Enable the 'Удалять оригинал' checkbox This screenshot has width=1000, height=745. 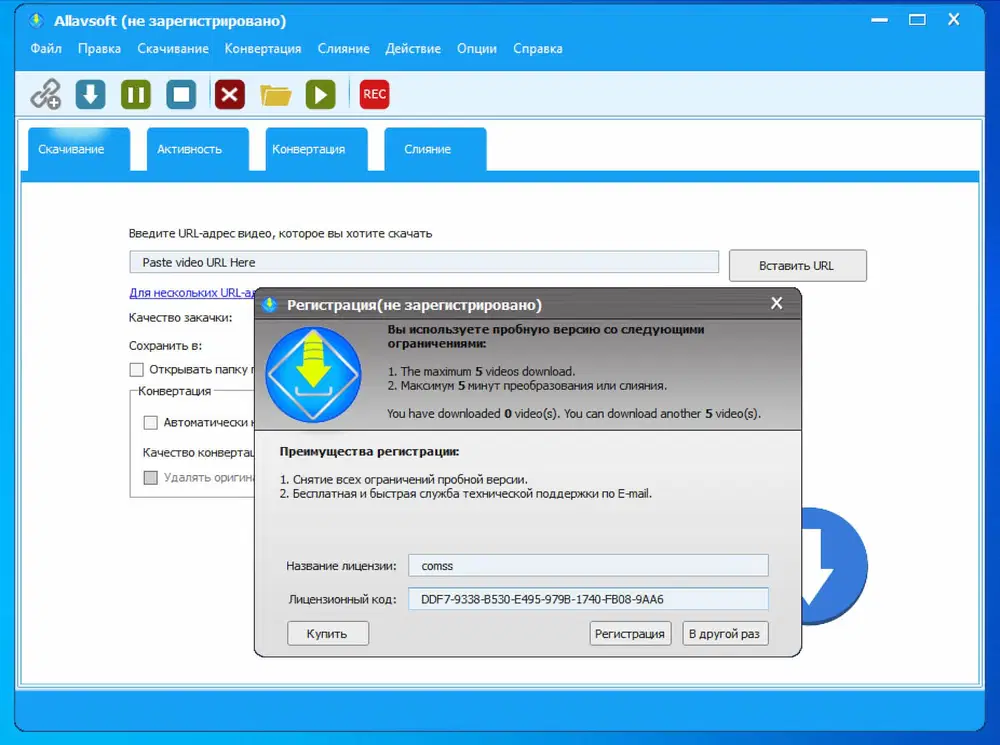click(x=151, y=478)
